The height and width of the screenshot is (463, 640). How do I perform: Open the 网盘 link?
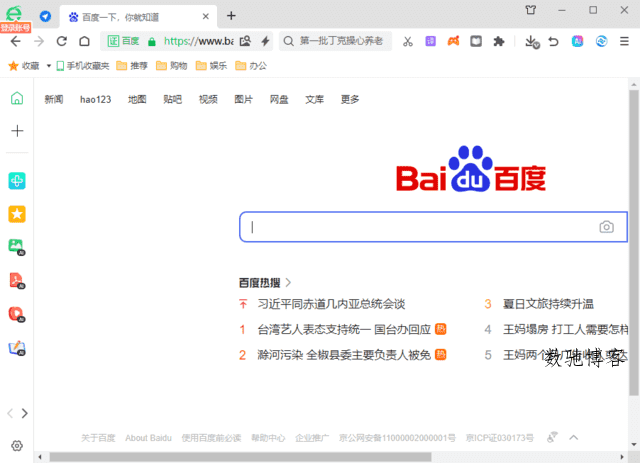coord(279,99)
